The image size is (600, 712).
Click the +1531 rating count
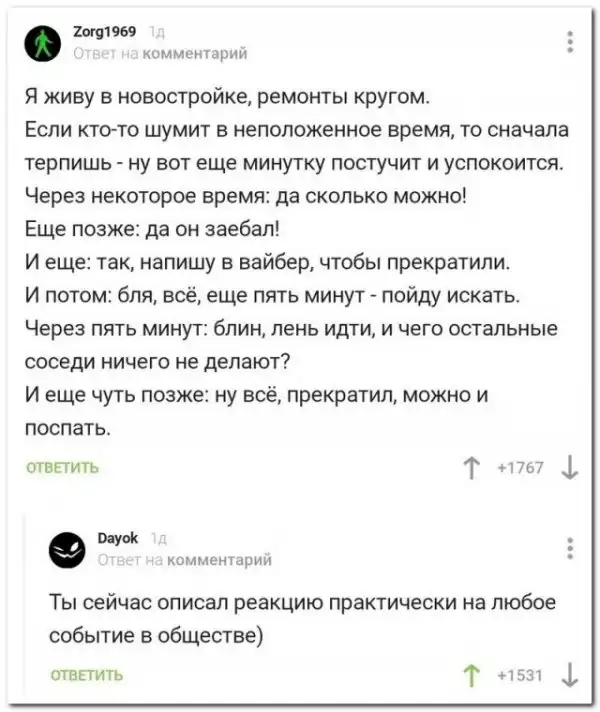pos(521,674)
